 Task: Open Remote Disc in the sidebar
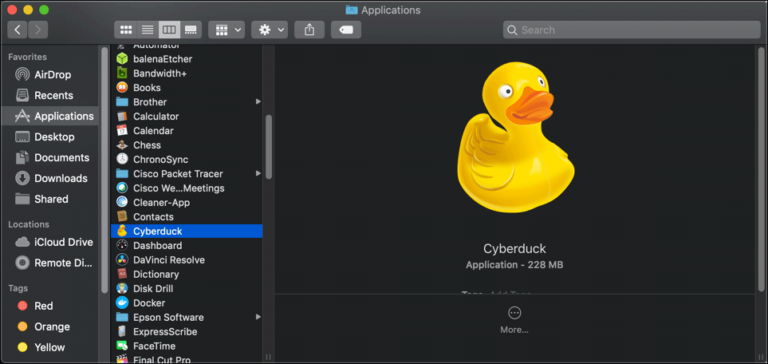[x=49, y=263]
